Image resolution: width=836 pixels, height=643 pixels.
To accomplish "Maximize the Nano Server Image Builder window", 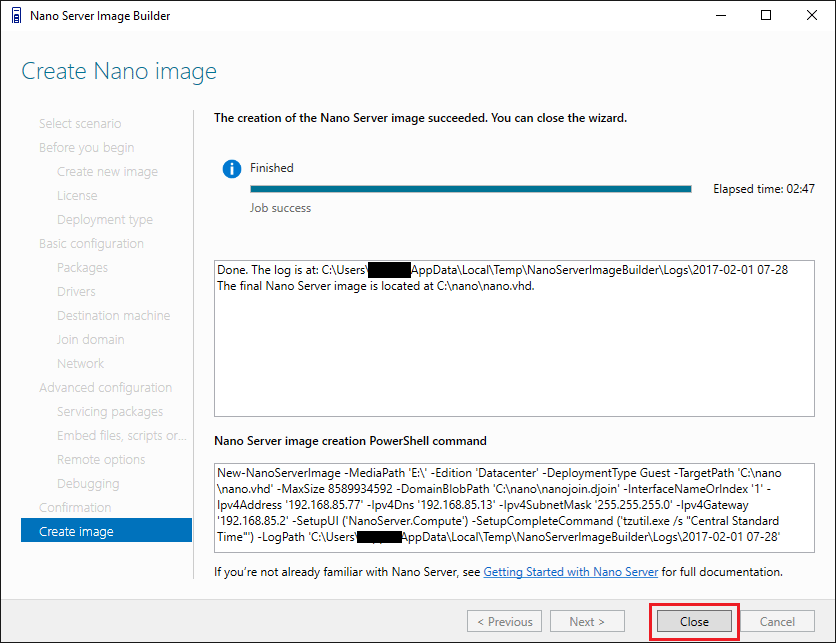I will click(766, 15).
